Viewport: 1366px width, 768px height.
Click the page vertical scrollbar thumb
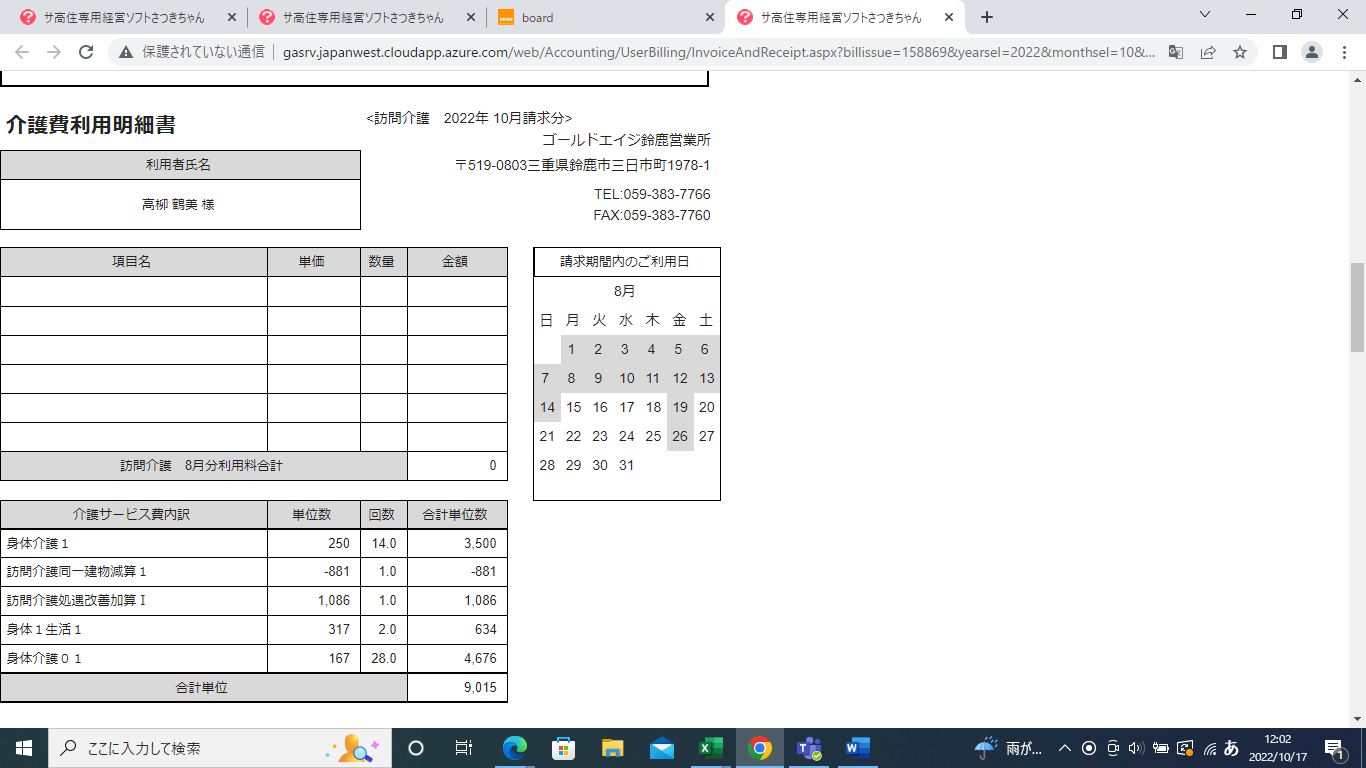pos(1357,307)
